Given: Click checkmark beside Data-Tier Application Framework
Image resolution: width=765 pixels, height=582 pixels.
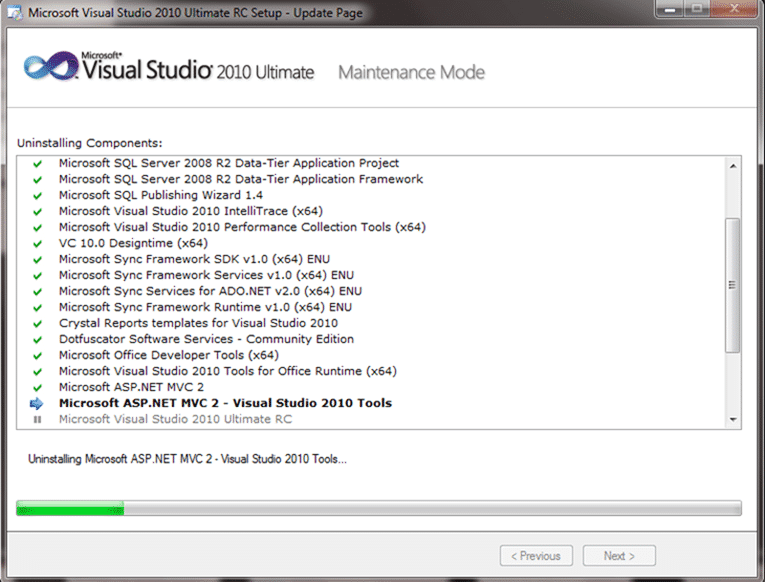Looking at the screenshot, I should pyautogui.click(x=37, y=180).
